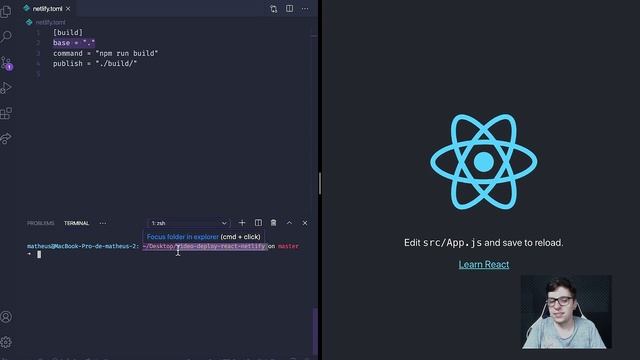Click the Learn React link in browser
This screenshot has width=640, height=360.
click(484, 264)
